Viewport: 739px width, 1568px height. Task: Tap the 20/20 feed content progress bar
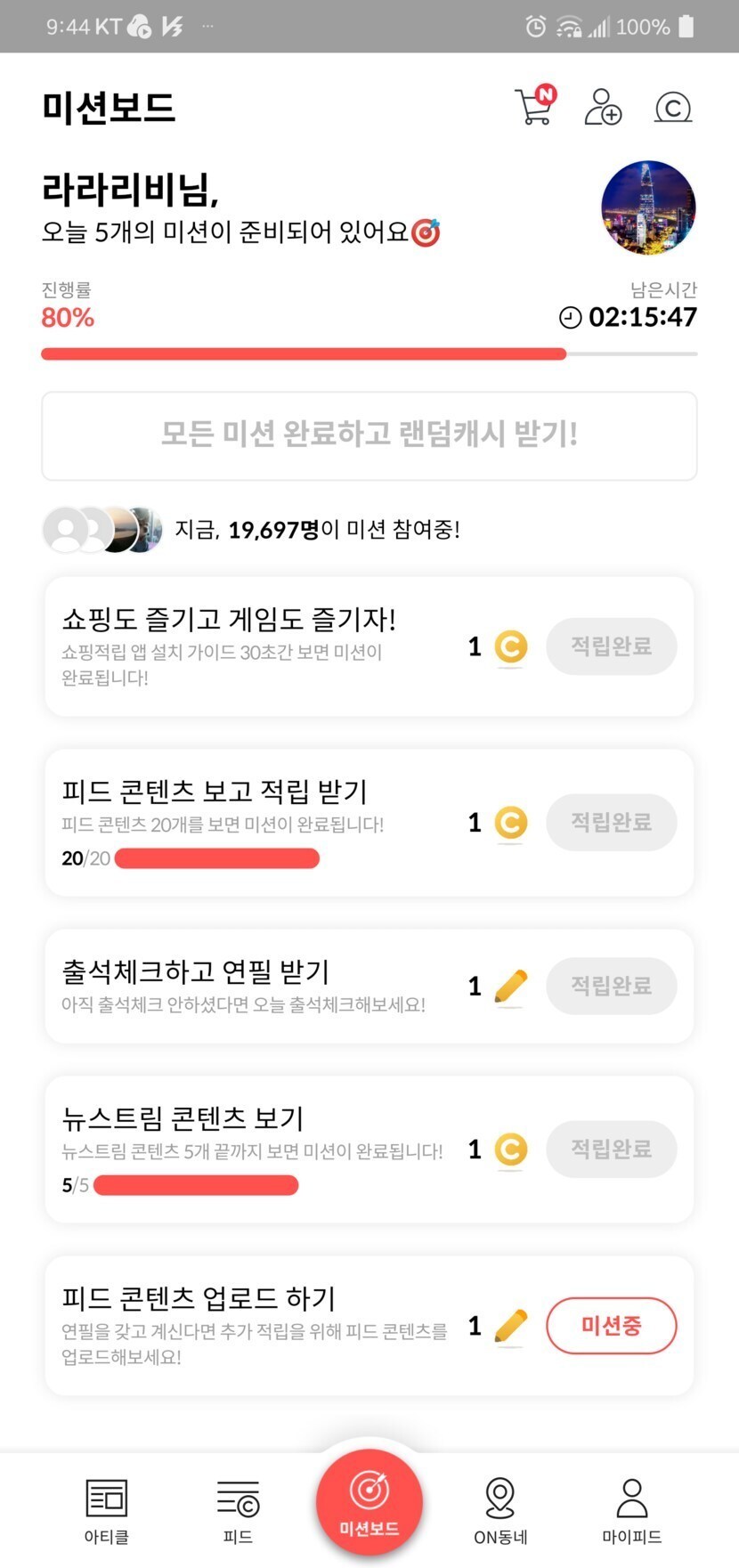point(217,858)
